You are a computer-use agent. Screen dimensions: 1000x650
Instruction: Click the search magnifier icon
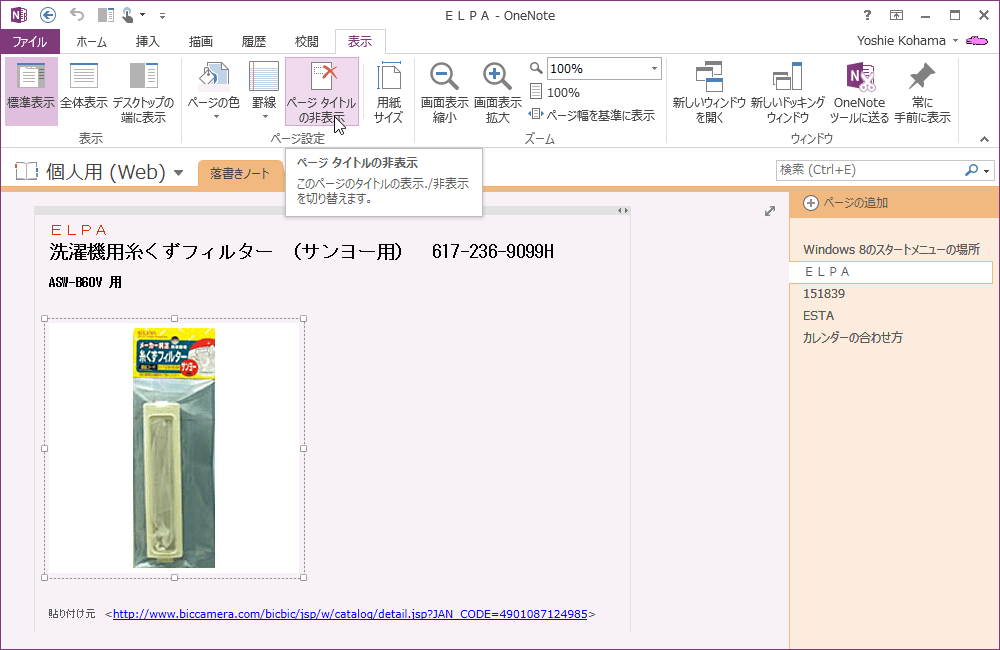[972, 170]
